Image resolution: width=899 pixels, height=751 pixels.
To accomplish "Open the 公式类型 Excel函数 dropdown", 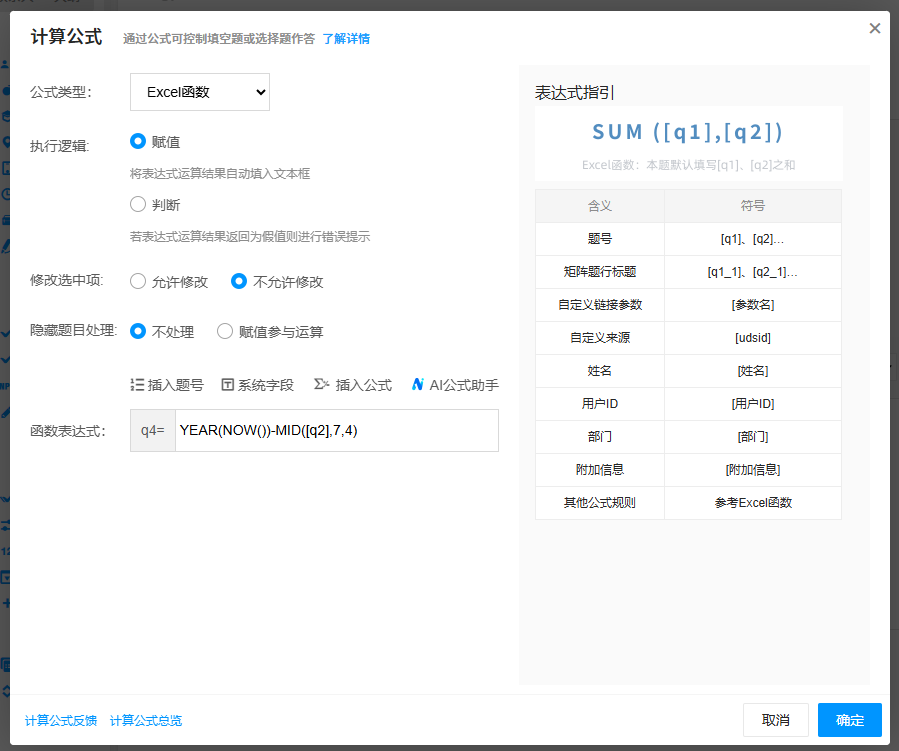I will click(200, 92).
